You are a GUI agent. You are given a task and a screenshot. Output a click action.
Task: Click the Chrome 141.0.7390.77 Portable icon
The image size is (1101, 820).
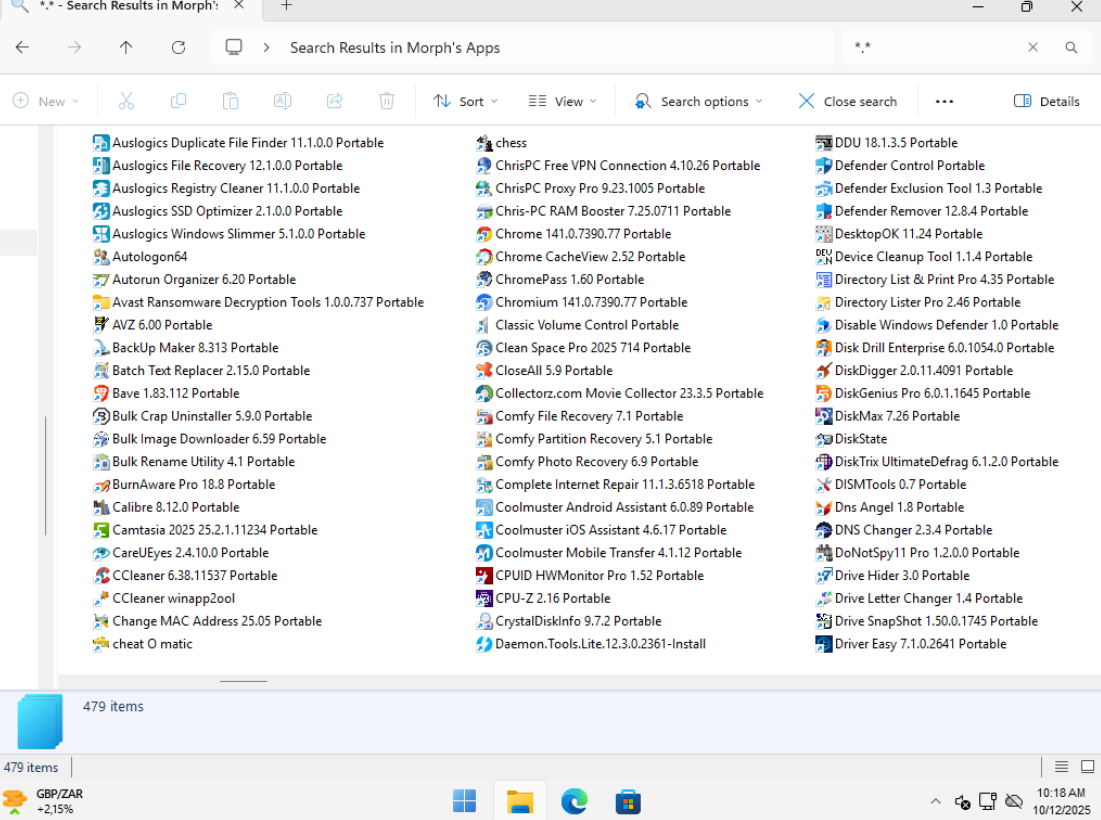tap(484, 234)
